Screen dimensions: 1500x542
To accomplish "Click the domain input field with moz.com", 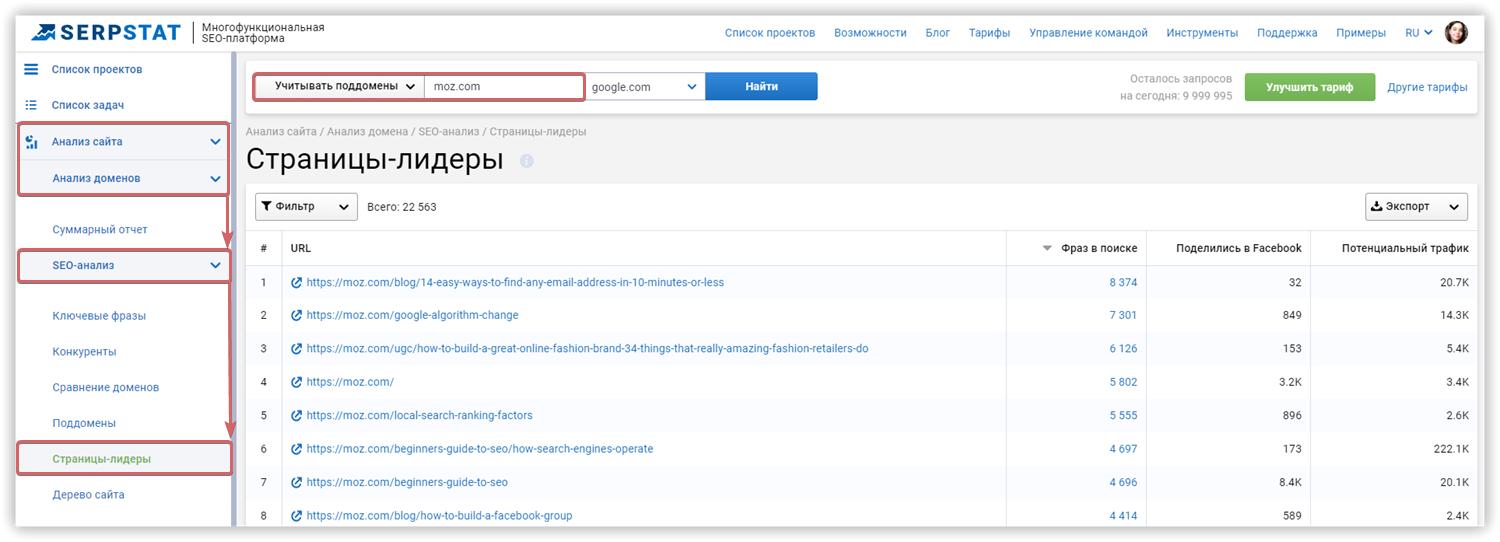I will tap(504, 87).
